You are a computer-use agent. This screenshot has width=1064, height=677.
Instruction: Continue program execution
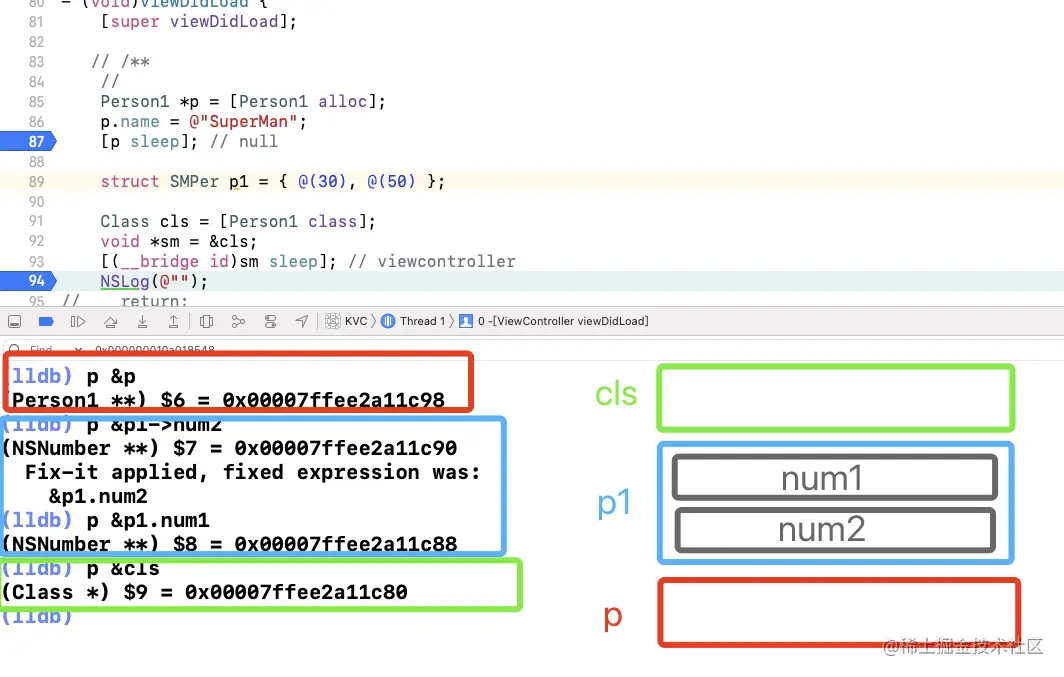78,322
